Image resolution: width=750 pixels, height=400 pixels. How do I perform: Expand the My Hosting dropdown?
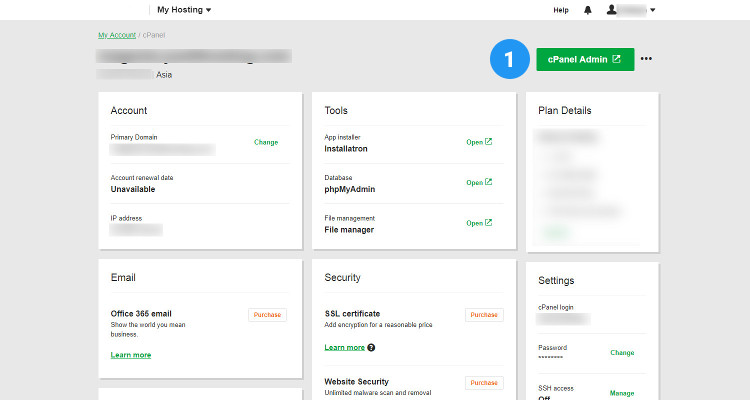pos(184,10)
